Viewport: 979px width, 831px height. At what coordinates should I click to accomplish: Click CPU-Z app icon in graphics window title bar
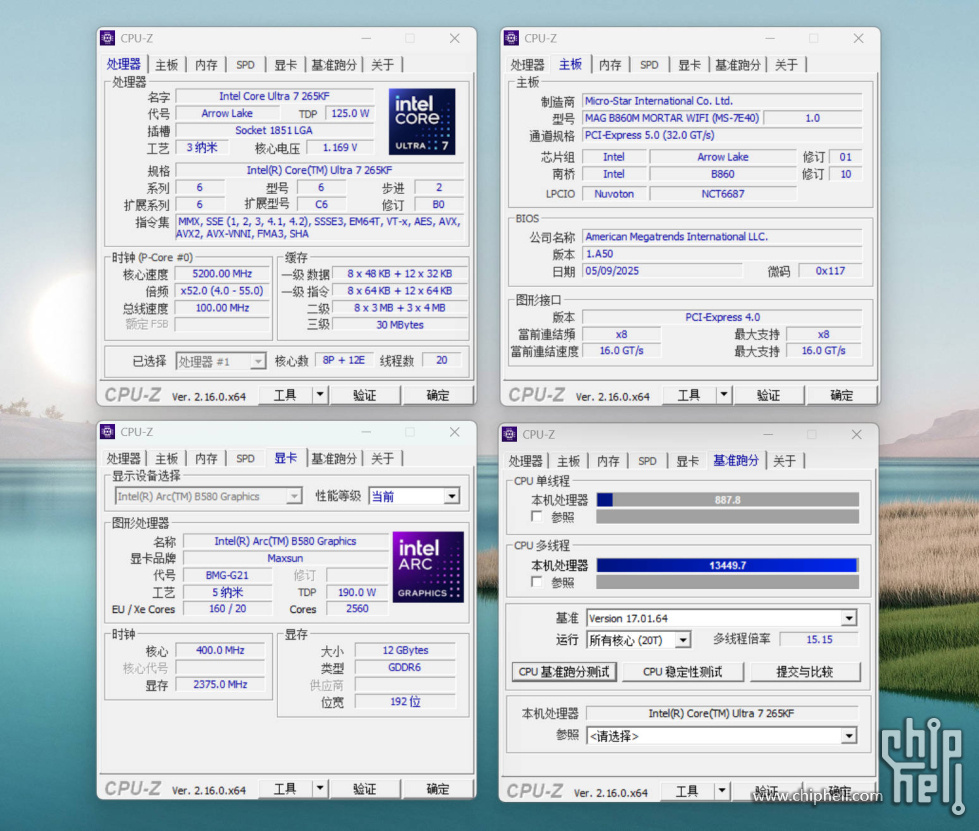(107, 431)
